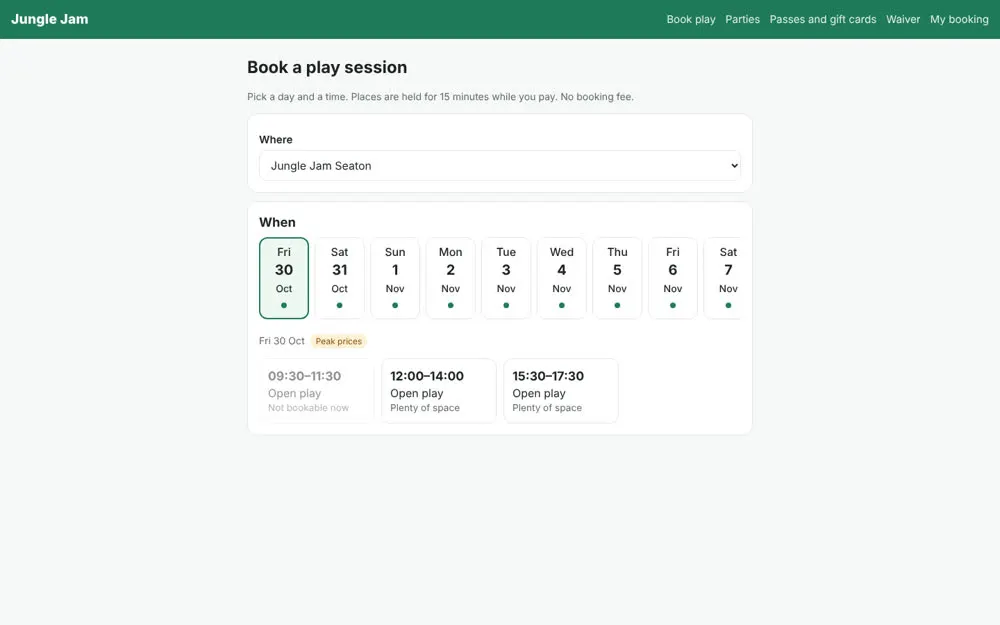The height and width of the screenshot is (625, 1000).
Task: Choose Wed 4 Nov date
Action: pos(561,278)
